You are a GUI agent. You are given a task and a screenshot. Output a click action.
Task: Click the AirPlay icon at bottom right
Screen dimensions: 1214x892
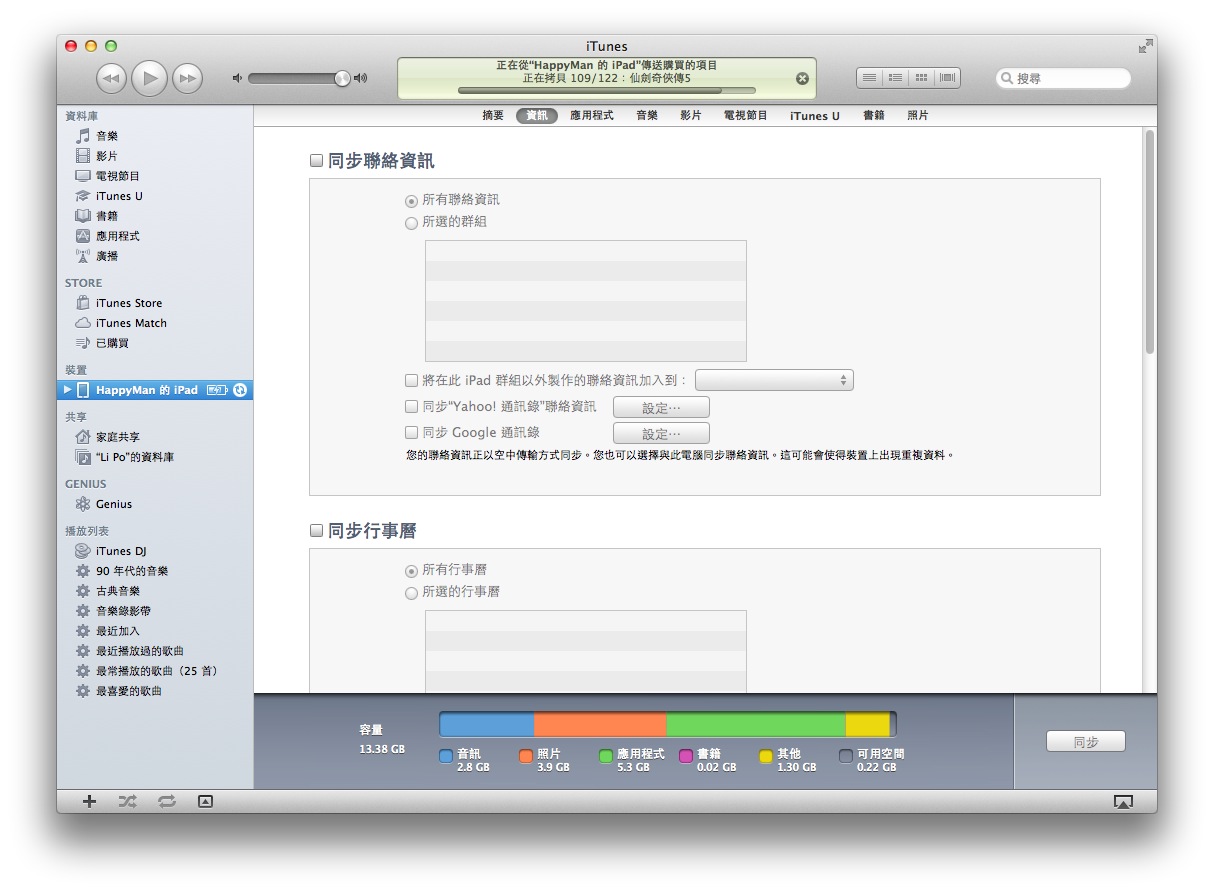pos(1123,802)
